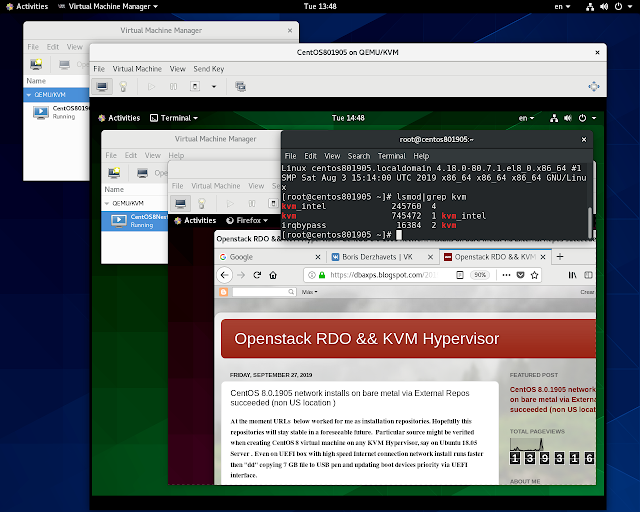Viewport: 640px width, 512px height.
Task: Click the shut down VM power icon
Action: coord(195,87)
